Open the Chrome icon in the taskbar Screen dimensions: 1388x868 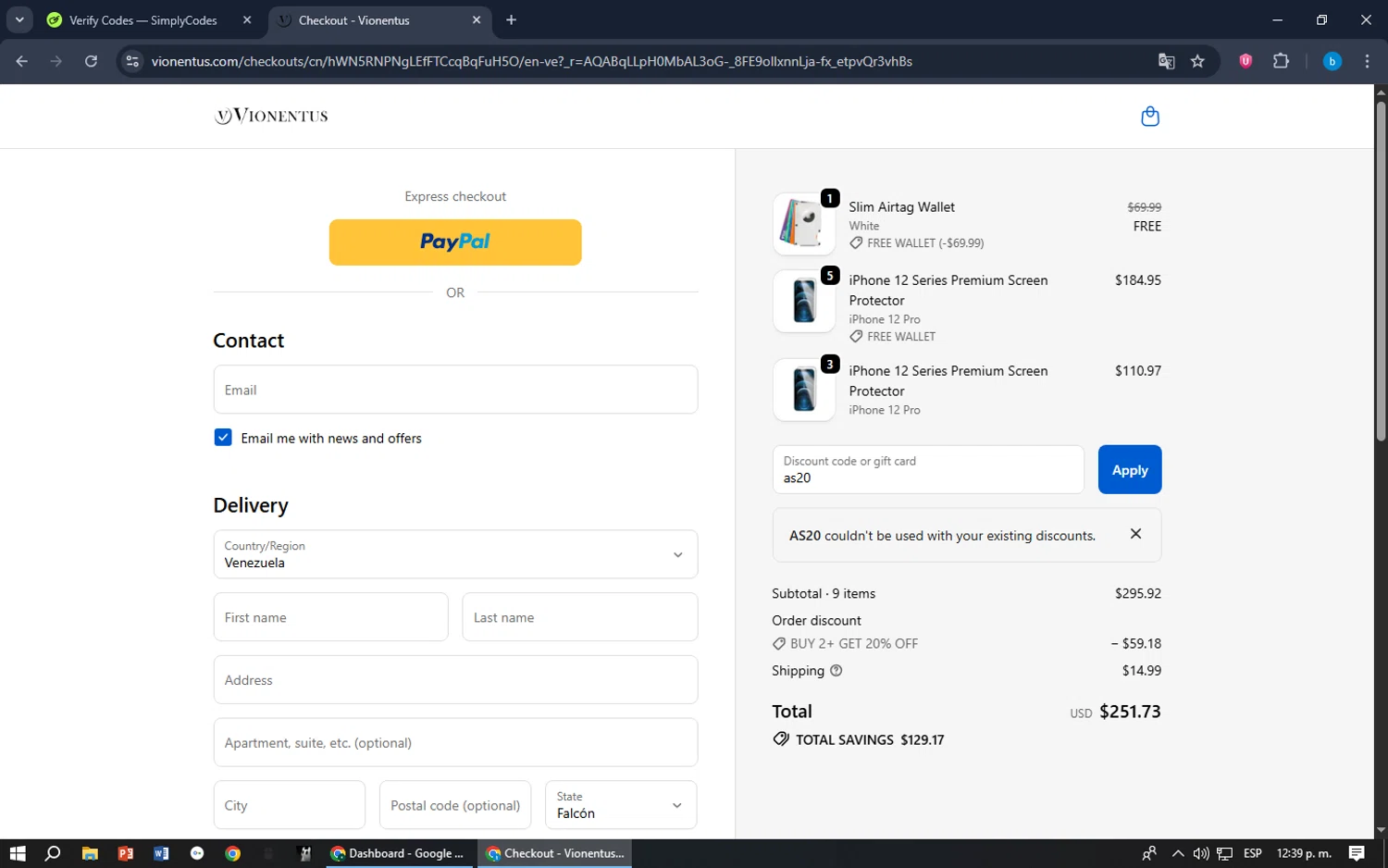coord(233,853)
